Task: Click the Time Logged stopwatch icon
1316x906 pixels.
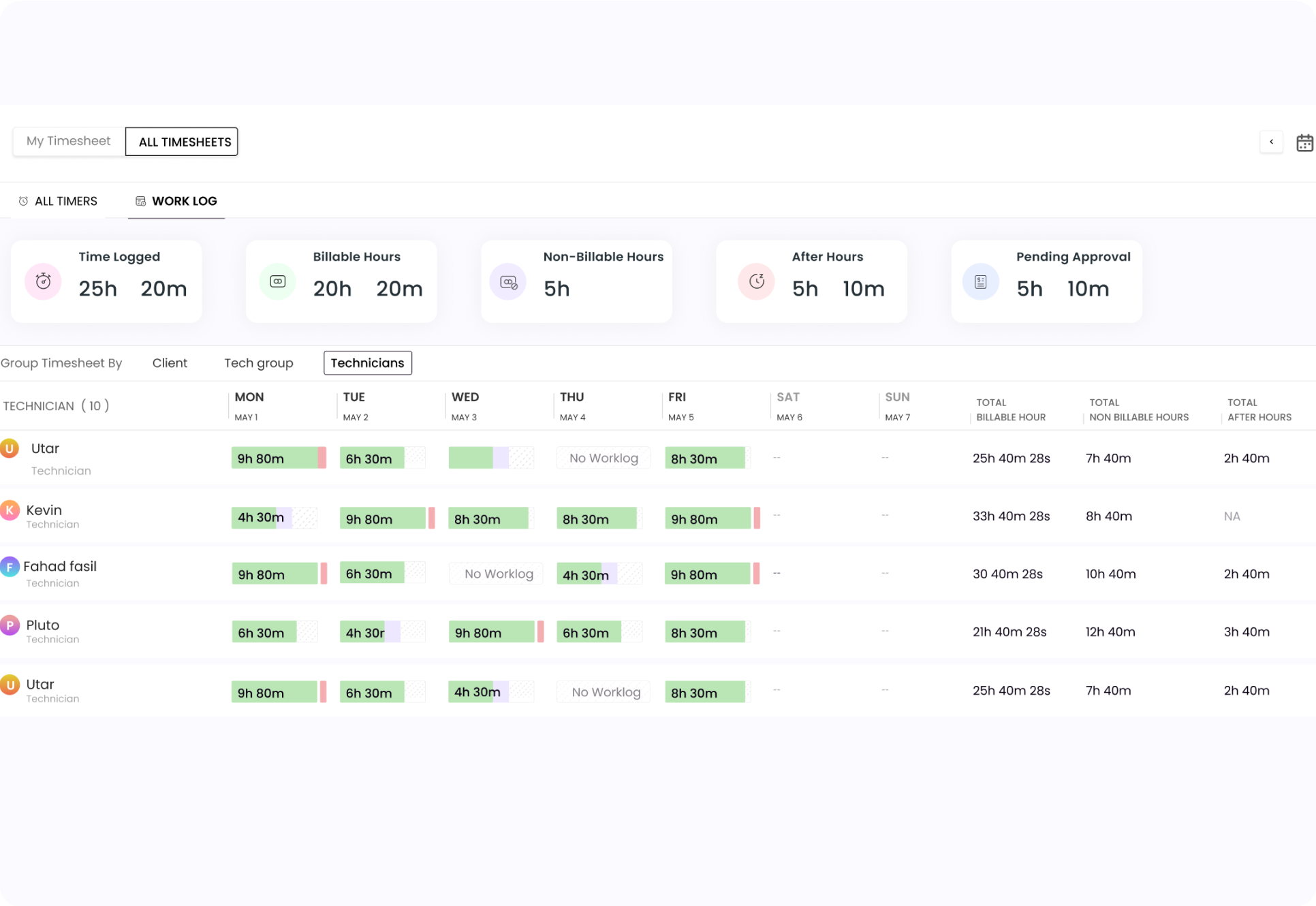Action: (42, 281)
